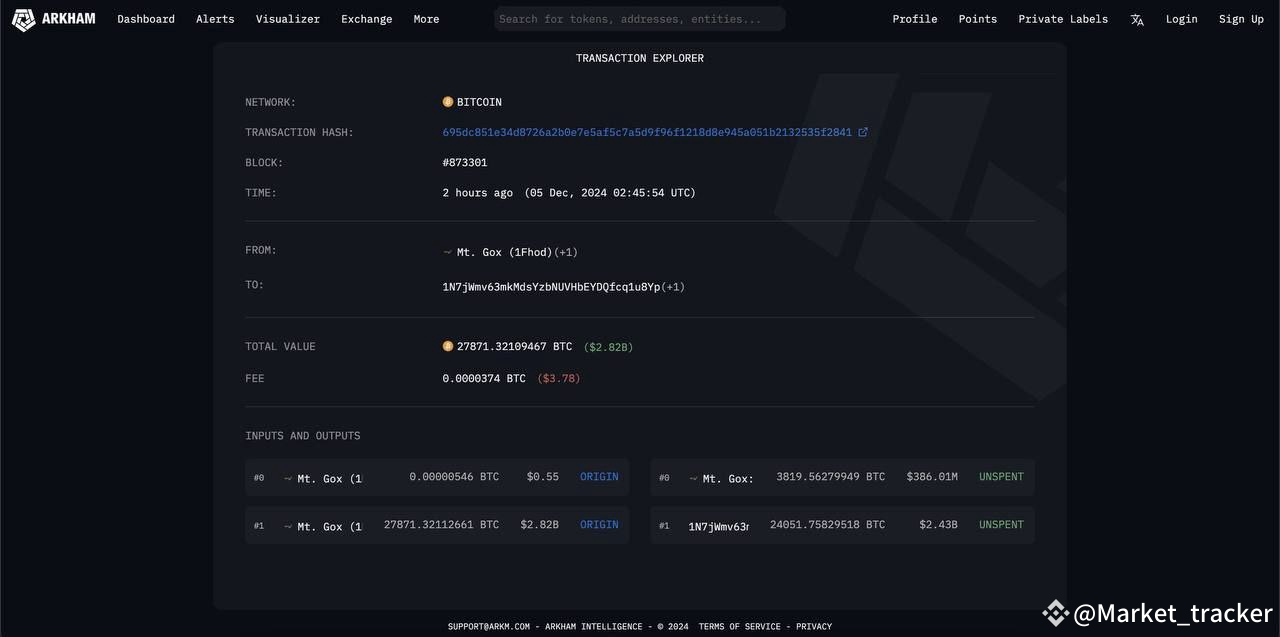This screenshot has width=1280, height=637.
Task: Click the Bitcoin network icon
Action: point(448,102)
